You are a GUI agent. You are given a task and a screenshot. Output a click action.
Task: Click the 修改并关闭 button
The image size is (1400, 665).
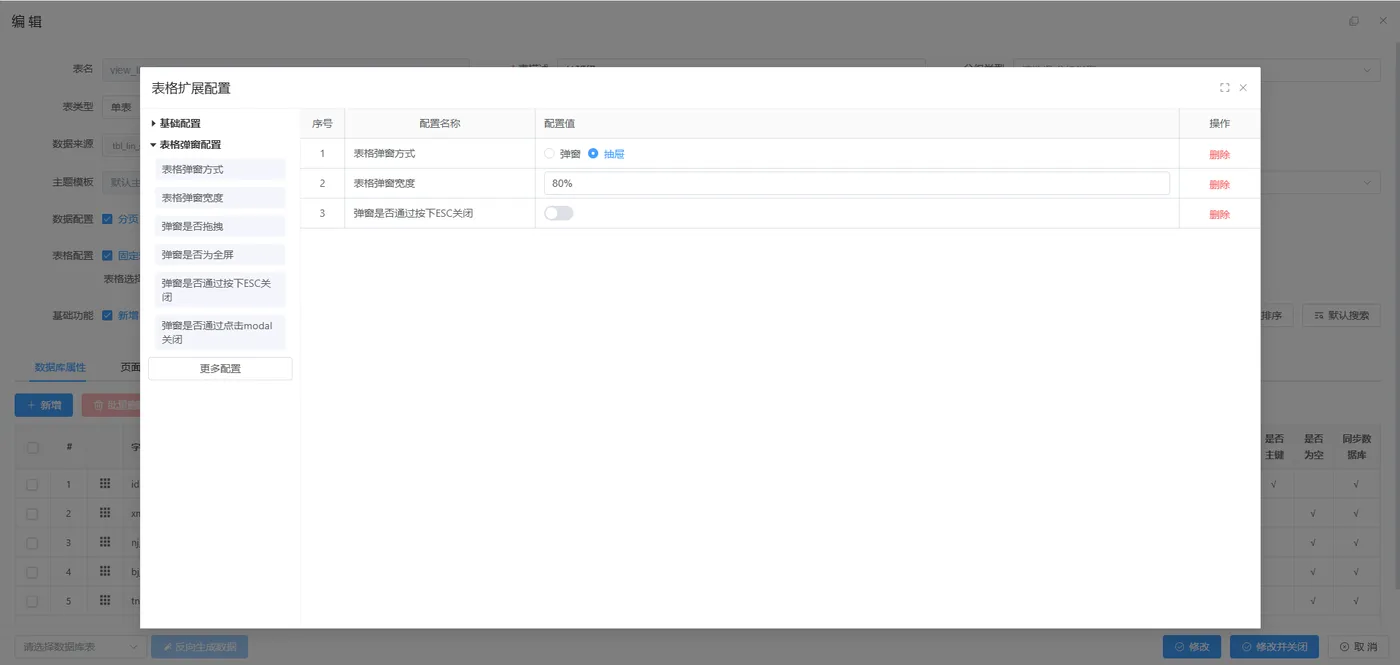[x=1274, y=647]
